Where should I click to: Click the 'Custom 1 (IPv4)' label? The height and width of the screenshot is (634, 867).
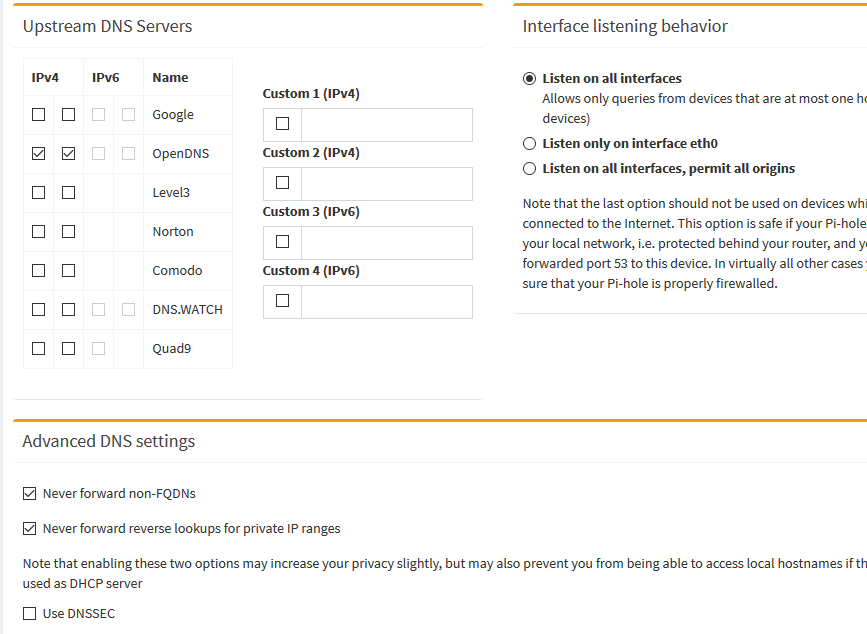point(311,93)
